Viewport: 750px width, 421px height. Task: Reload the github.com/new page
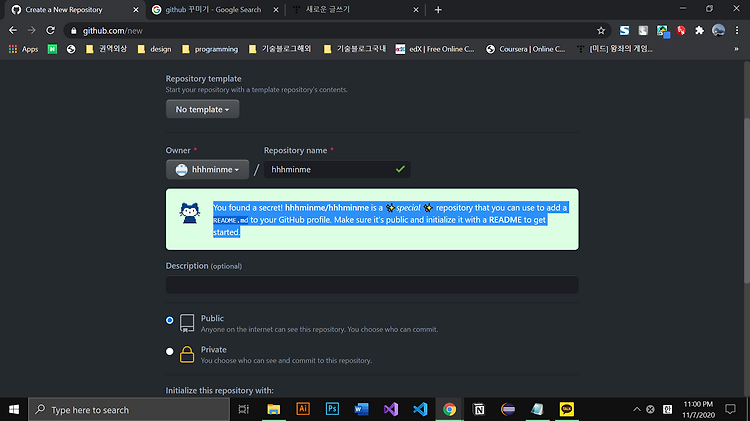(50, 30)
